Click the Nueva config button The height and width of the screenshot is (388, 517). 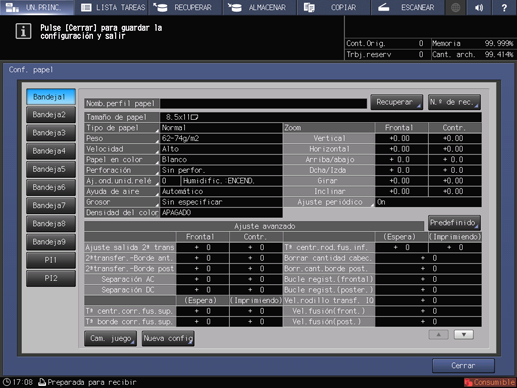pos(168,338)
